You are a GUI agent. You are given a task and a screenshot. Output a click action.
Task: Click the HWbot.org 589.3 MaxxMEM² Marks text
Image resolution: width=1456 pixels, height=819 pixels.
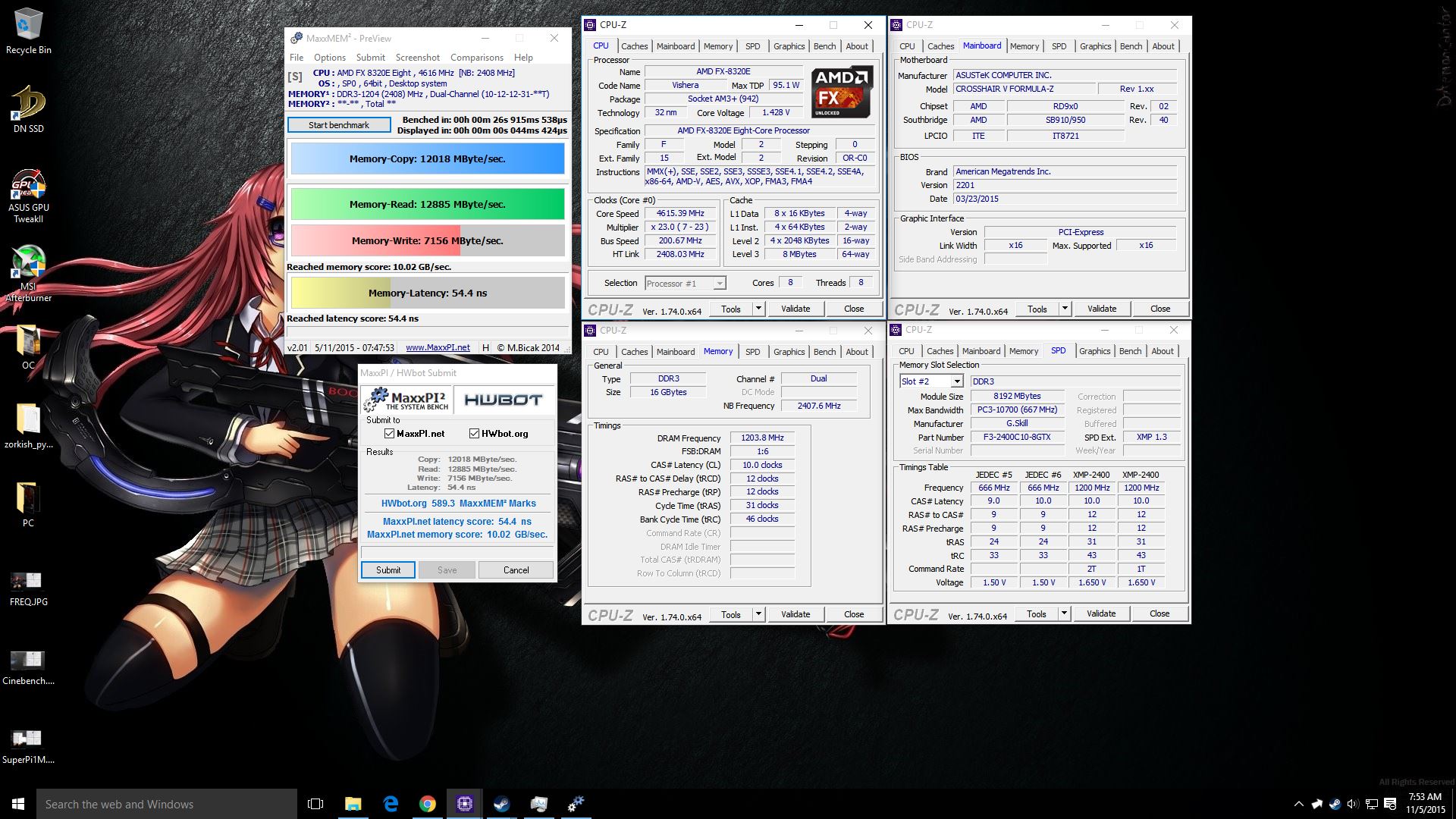(458, 504)
